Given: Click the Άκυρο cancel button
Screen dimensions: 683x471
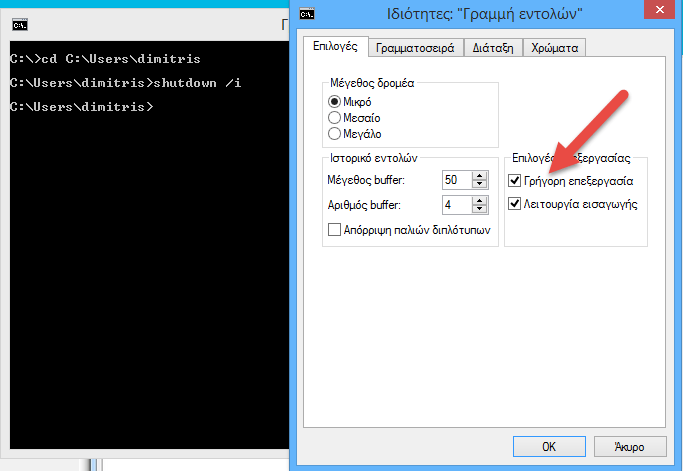Looking at the screenshot, I should 630,445.
